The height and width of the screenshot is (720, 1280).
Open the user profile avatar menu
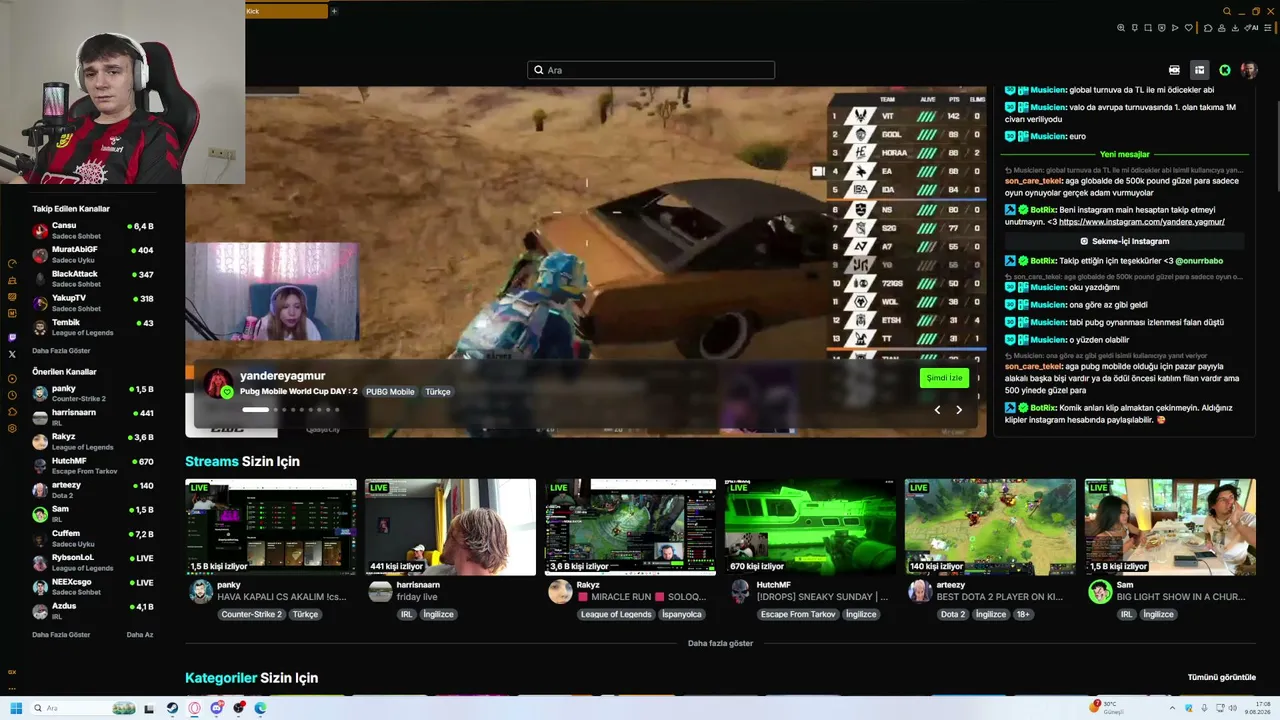(1249, 70)
